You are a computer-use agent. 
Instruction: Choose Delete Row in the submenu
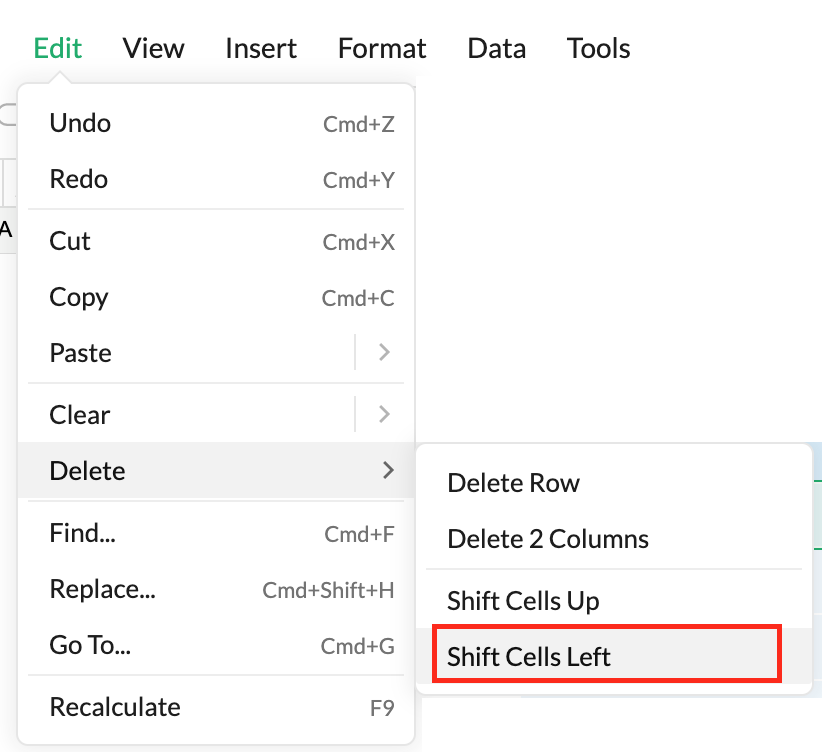pyautogui.click(x=513, y=484)
